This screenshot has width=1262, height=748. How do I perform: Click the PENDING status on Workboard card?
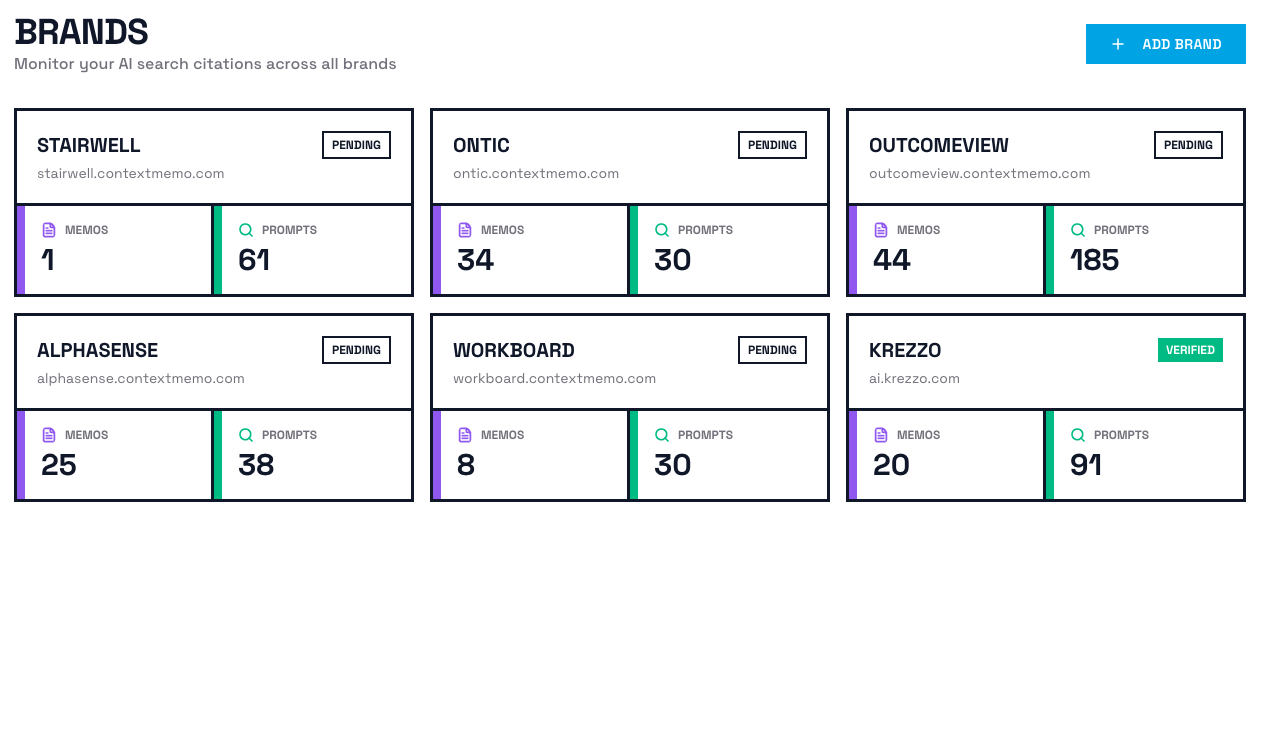tap(772, 350)
